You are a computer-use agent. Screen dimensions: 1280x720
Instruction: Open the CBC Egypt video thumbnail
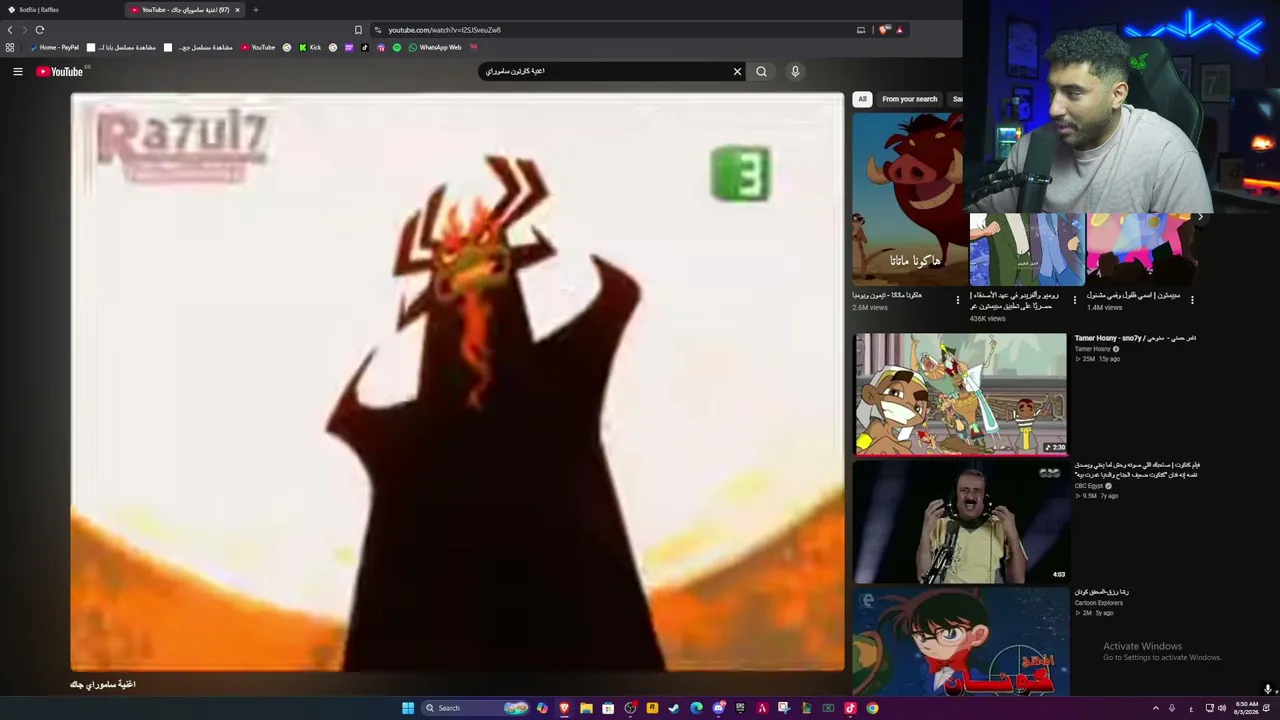[960, 521]
